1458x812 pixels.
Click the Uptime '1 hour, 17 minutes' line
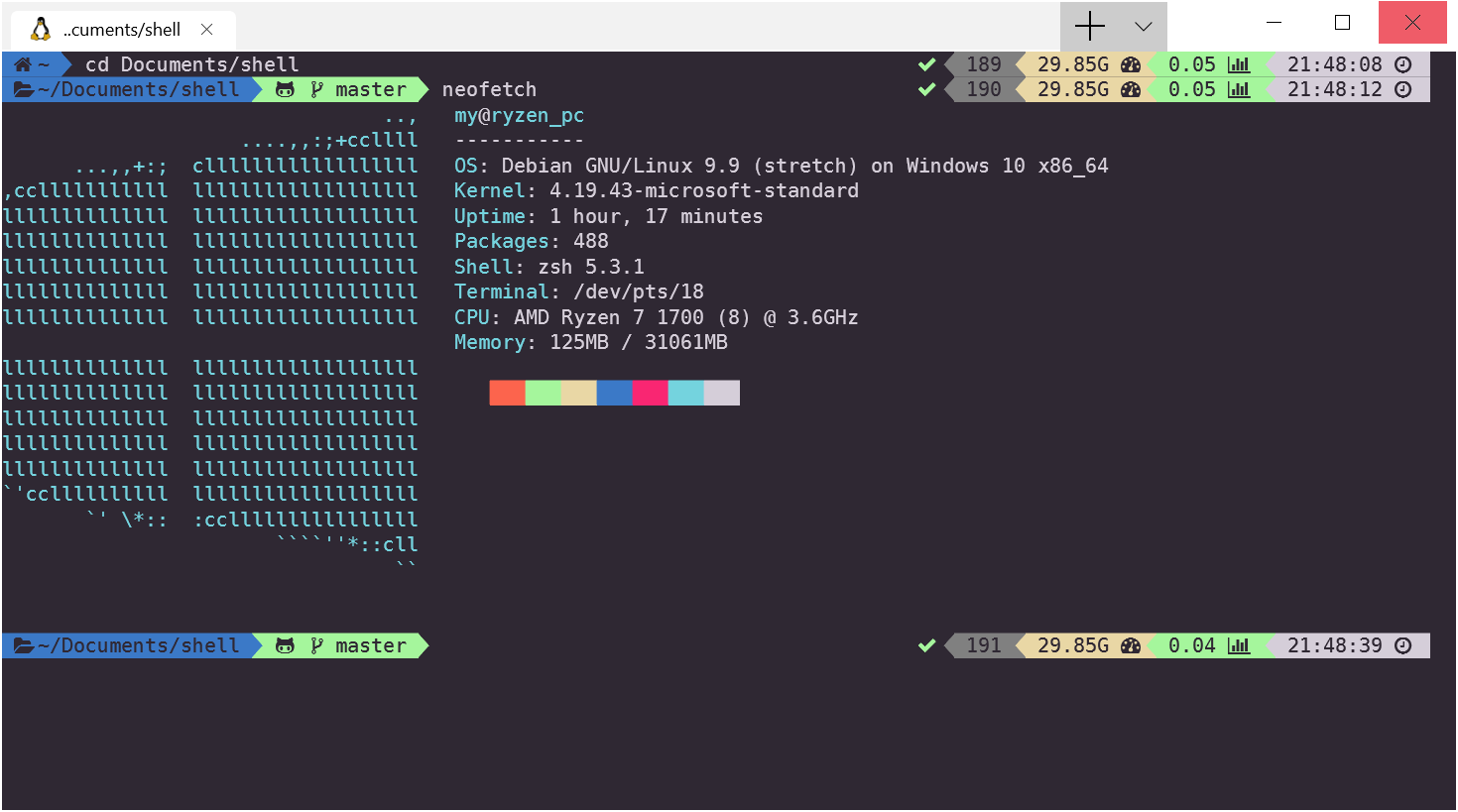pos(608,216)
